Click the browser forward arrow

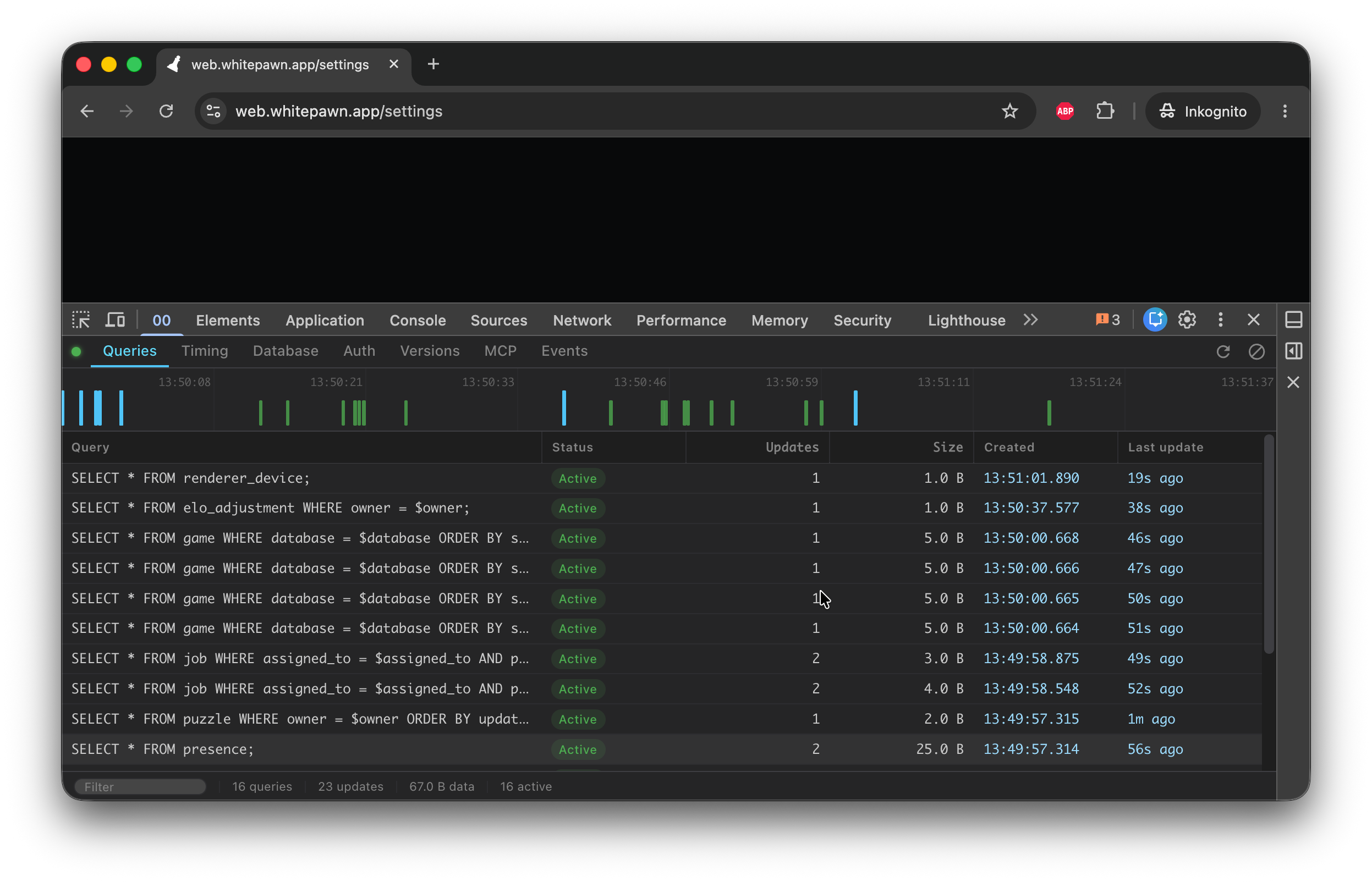click(x=126, y=111)
